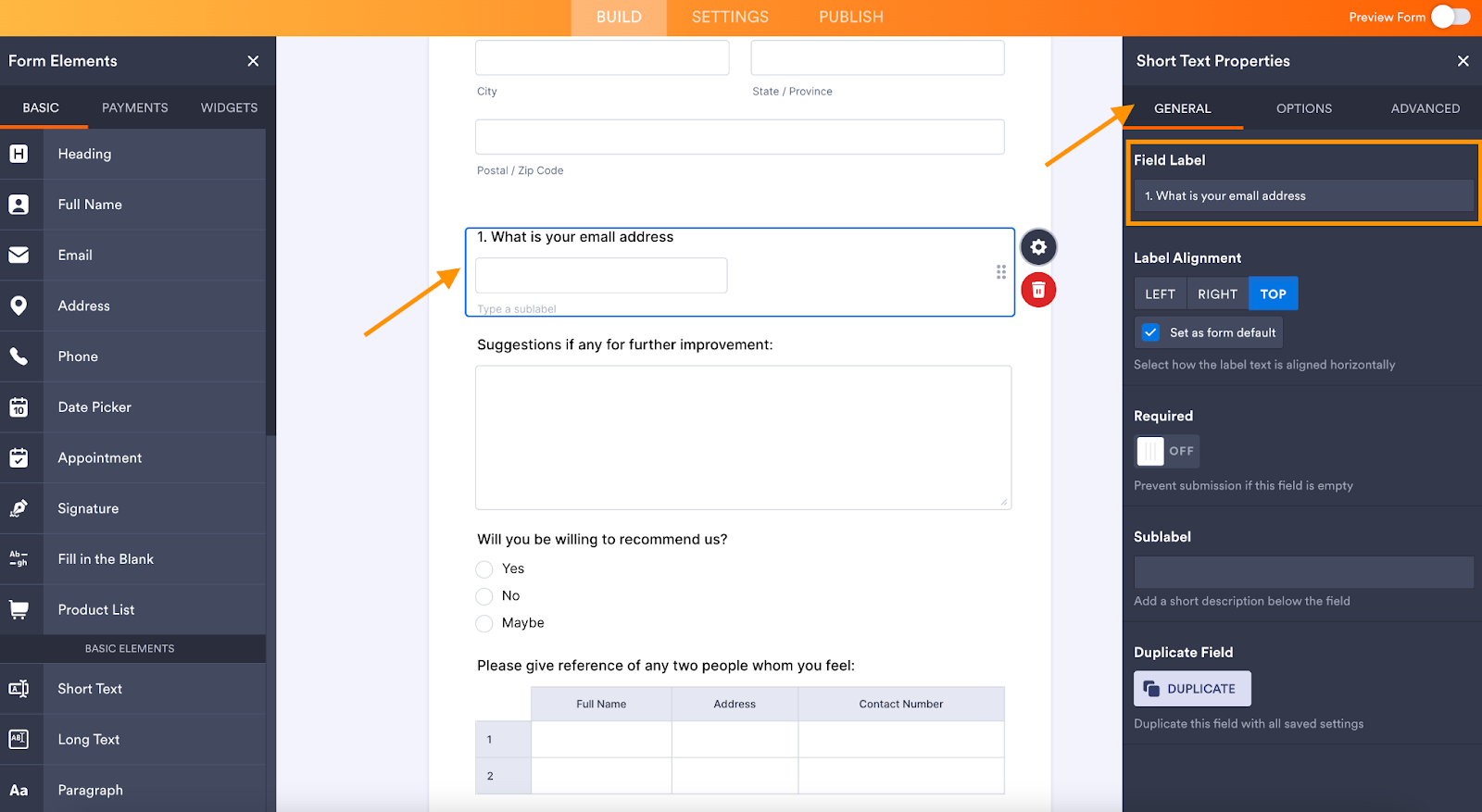
Task: Select the General properties tab
Action: tap(1183, 108)
